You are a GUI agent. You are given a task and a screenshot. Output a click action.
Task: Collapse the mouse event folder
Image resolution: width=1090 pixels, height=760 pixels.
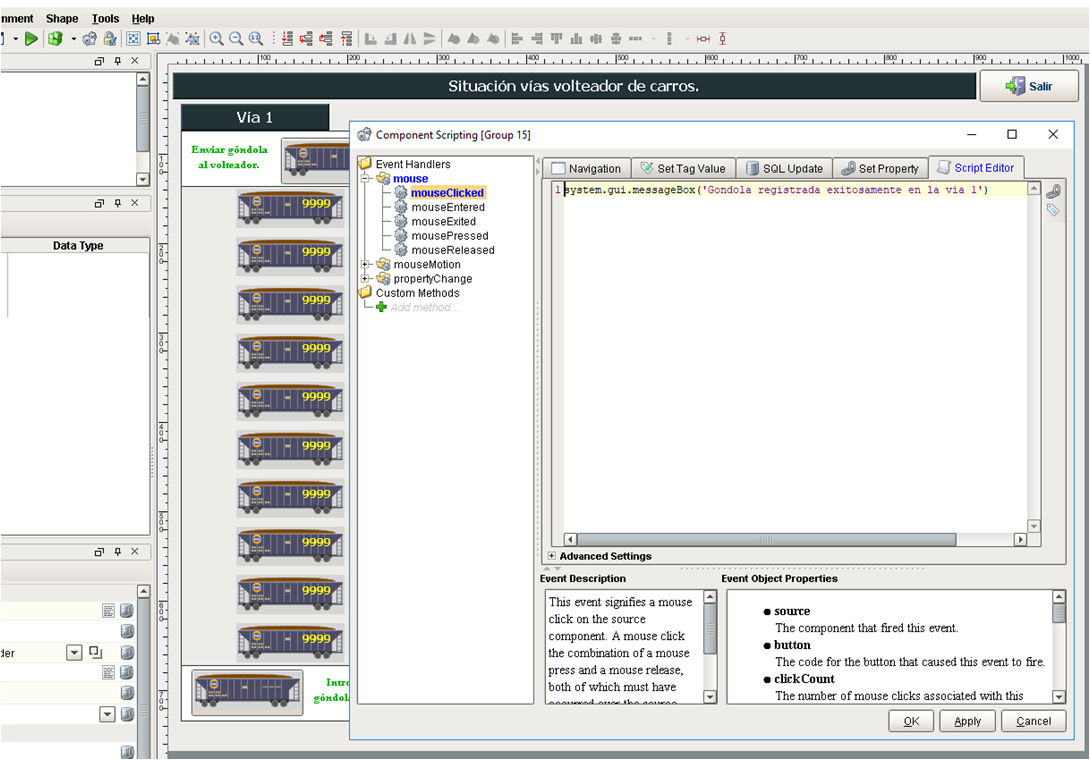click(366, 179)
